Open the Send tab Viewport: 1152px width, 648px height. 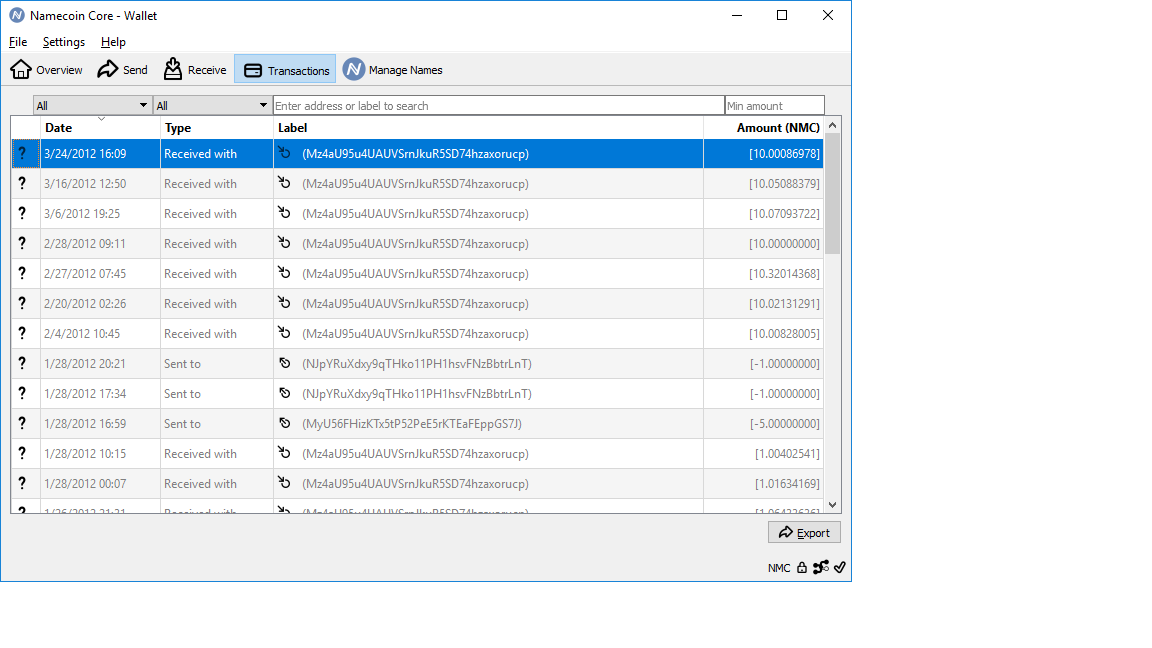(123, 70)
